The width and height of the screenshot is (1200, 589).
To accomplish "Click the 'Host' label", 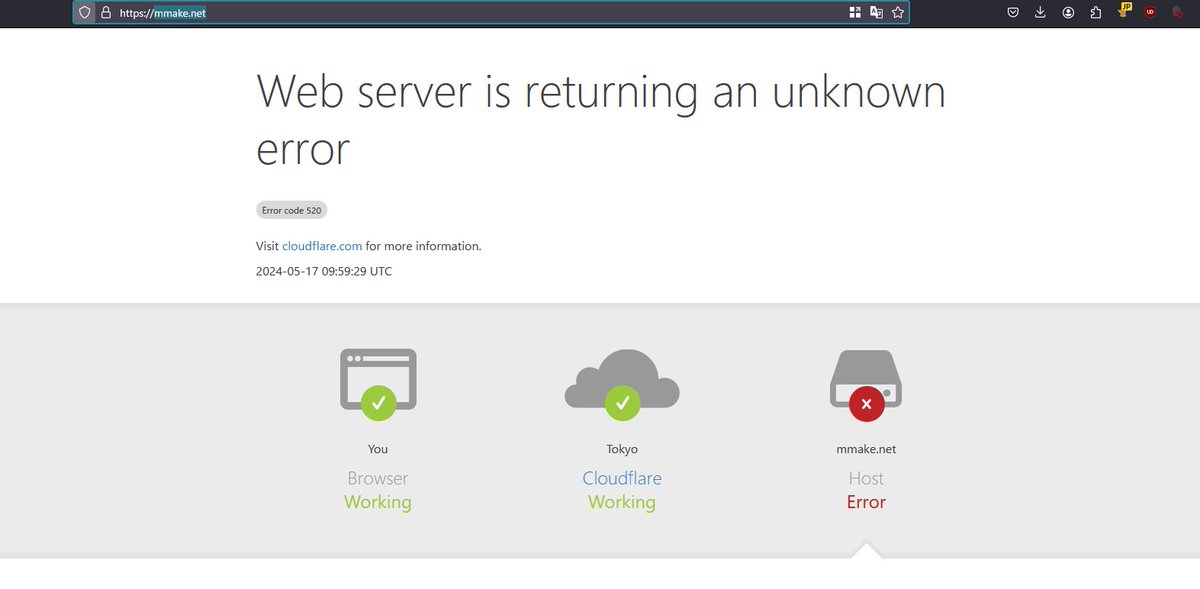I will 866,478.
